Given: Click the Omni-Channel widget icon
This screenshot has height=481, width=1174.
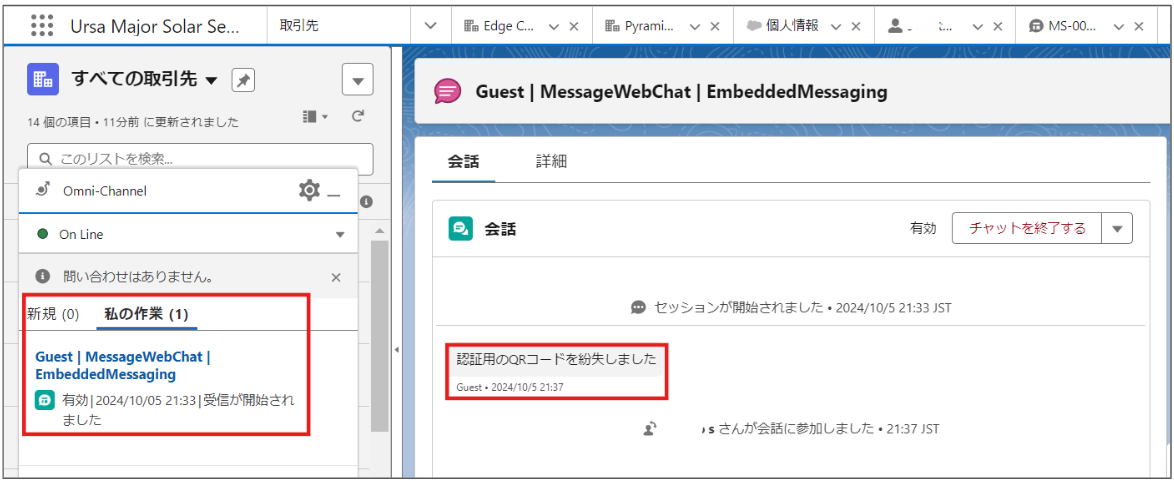Looking at the screenshot, I should click(x=43, y=190).
